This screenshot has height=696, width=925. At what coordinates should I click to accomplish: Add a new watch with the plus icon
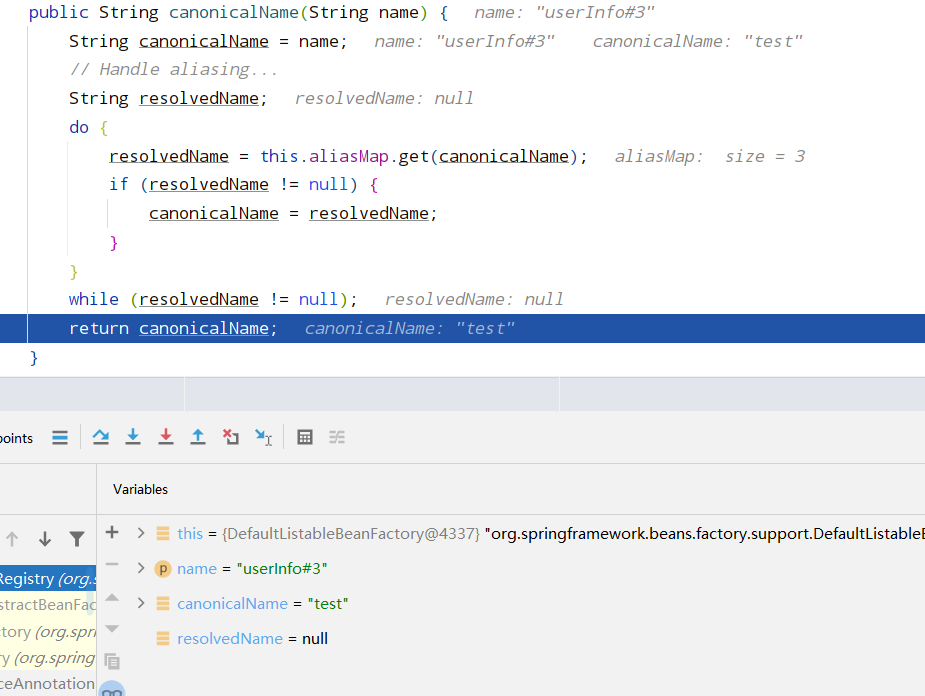[112, 532]
